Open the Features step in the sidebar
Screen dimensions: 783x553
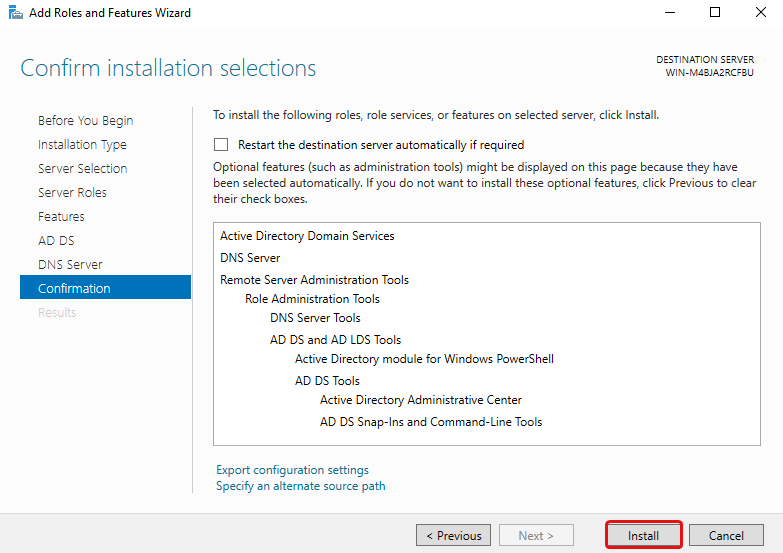[x=61, y=216]
